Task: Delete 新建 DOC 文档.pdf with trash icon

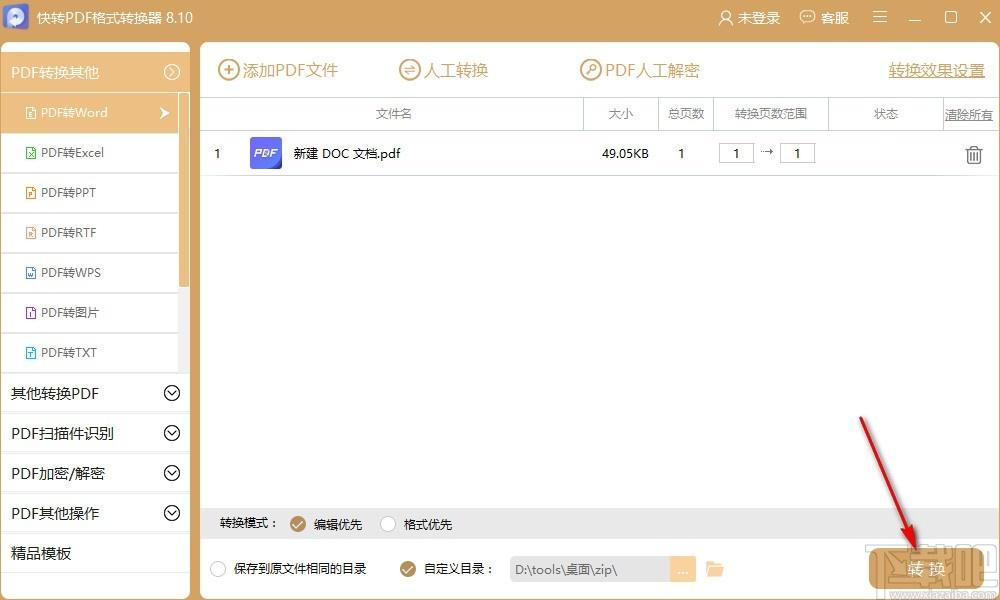Action: click(973, 154)
